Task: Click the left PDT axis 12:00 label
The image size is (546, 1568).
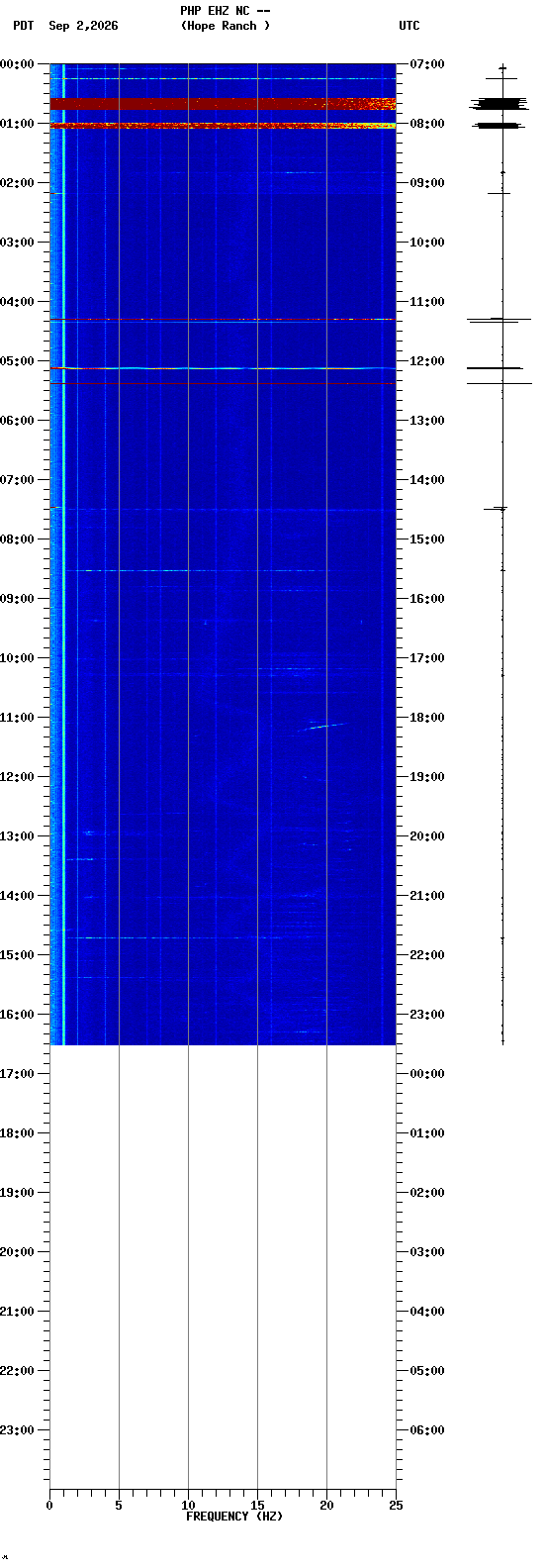Action: pyautogui.click(x=18, y=777)
